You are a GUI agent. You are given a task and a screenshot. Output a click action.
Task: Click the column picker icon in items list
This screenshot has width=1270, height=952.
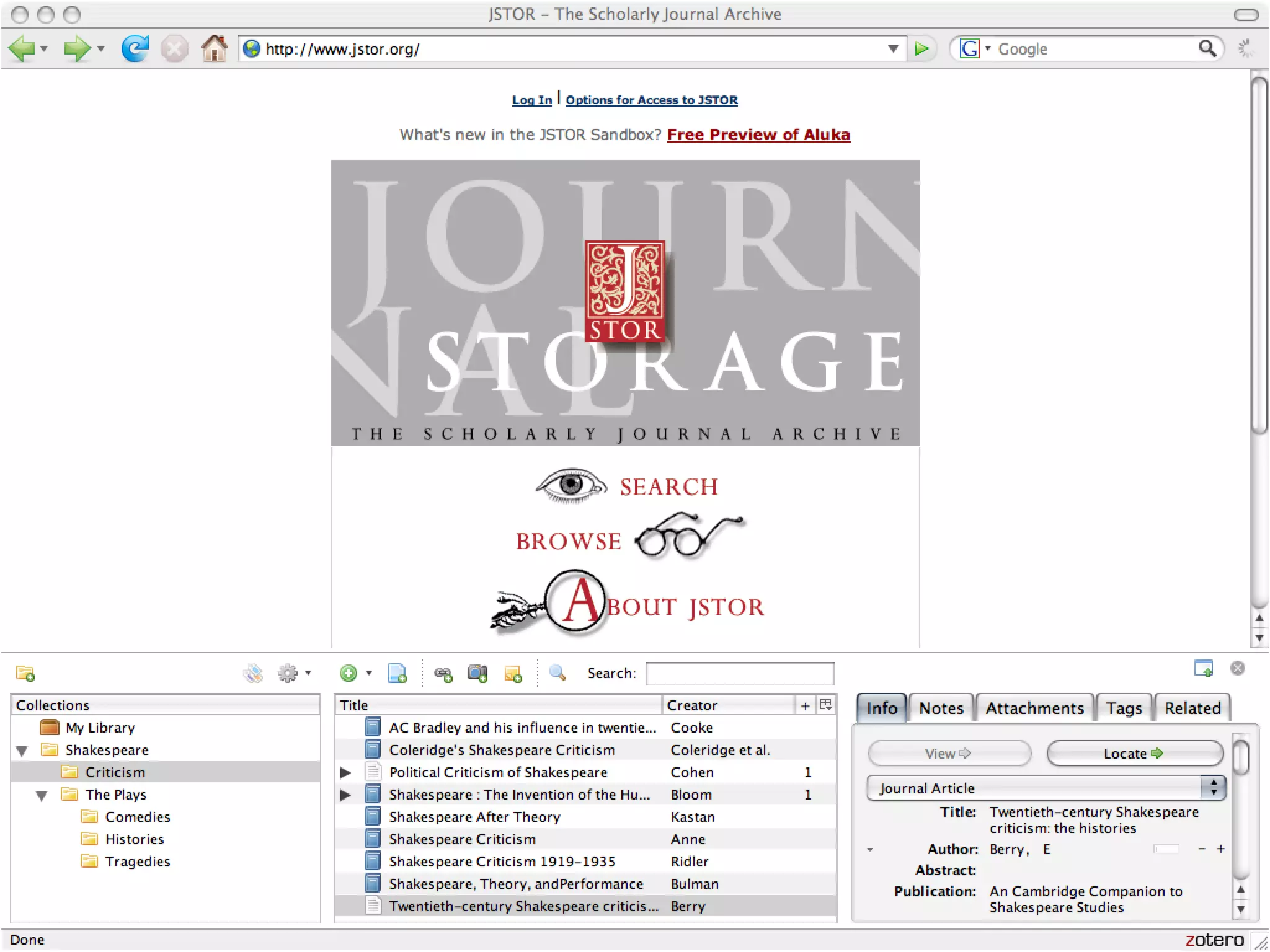825,705
